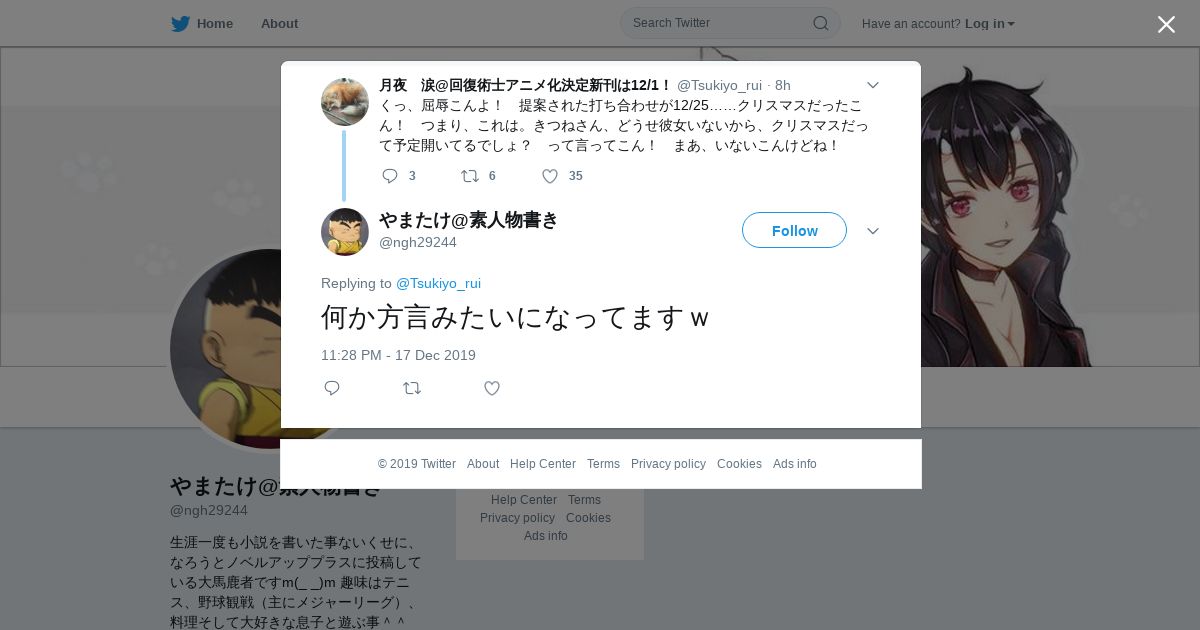Close the tweet overlay with the X
Viewport: 1200px width, 630px height.
click(x=1166, y=24)
